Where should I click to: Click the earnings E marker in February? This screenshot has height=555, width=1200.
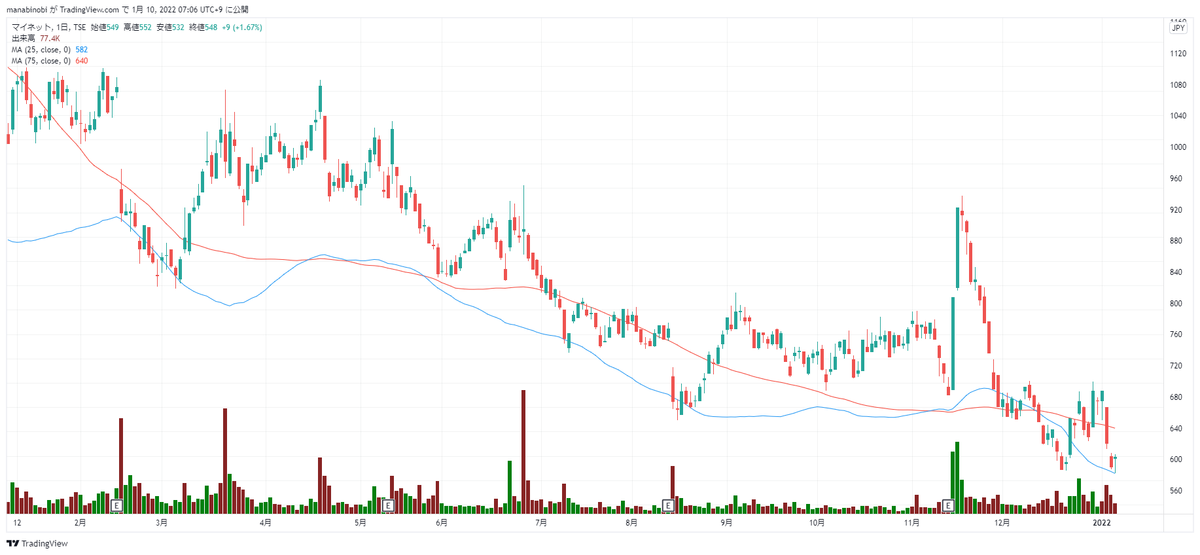pos(118,507)
